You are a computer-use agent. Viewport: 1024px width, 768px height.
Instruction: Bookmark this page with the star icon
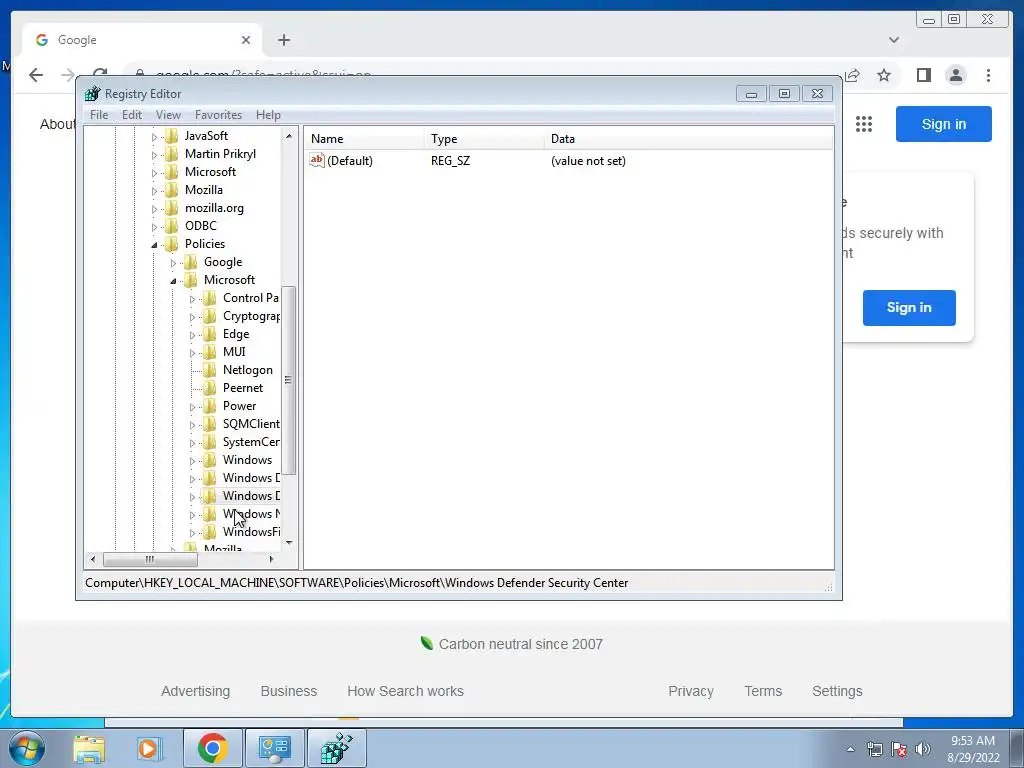coord(884,75)
